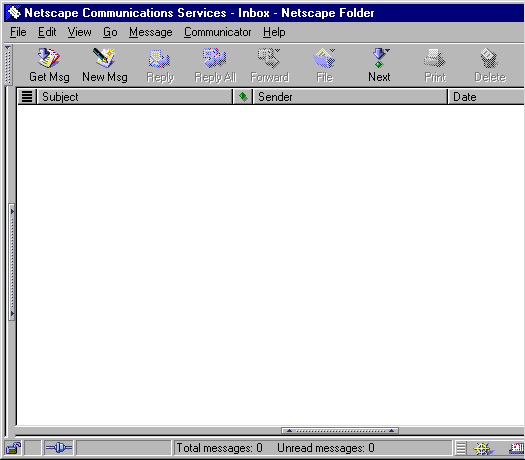The image size is (525, 460).
Task: Open the Go menu
Action: [110, 32]
